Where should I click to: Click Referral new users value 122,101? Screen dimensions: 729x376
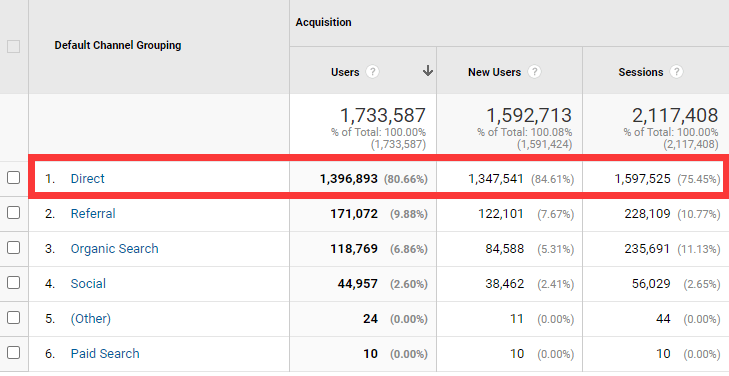coord(501,214)
